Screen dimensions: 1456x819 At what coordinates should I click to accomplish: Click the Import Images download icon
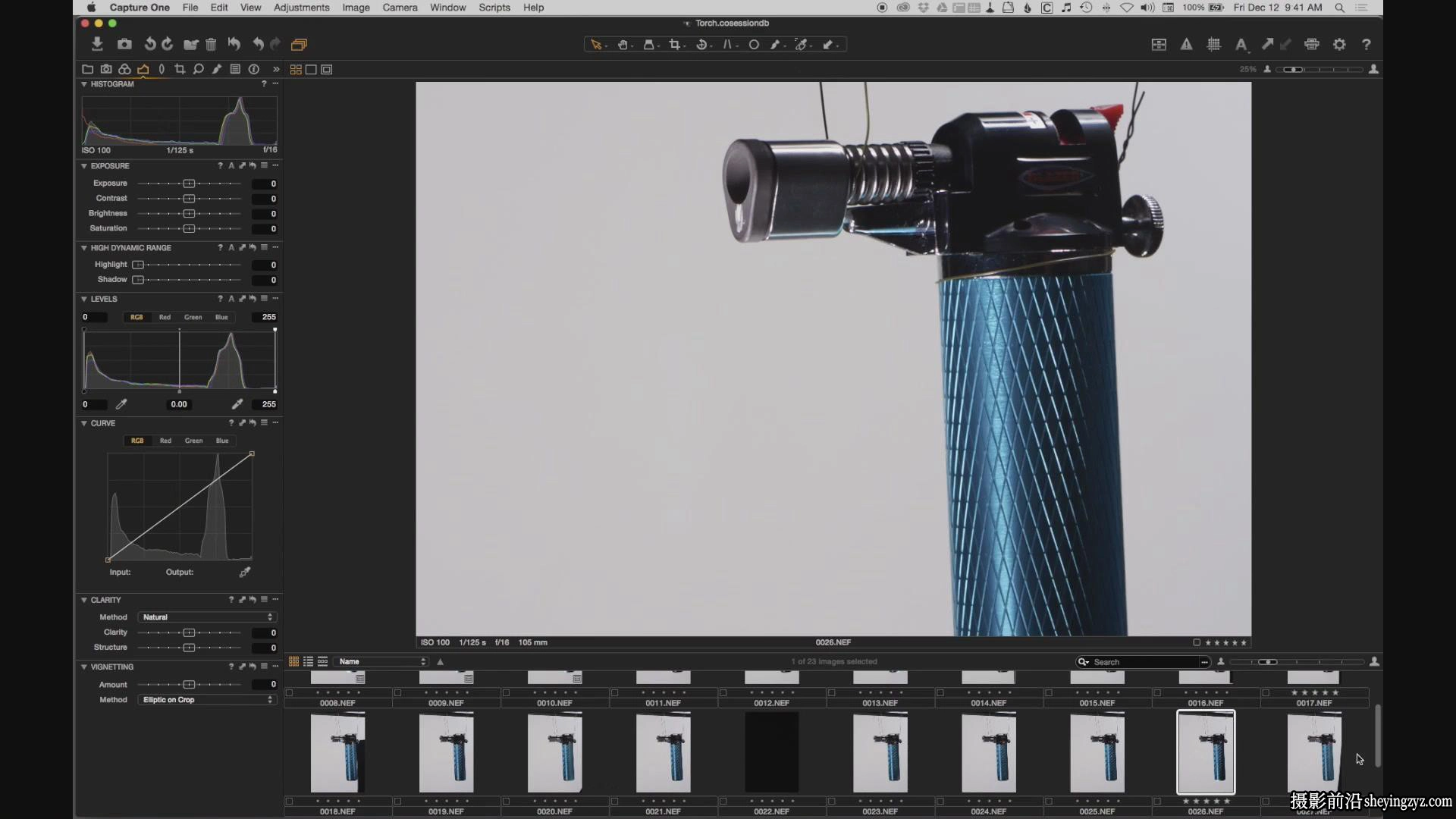97,44
